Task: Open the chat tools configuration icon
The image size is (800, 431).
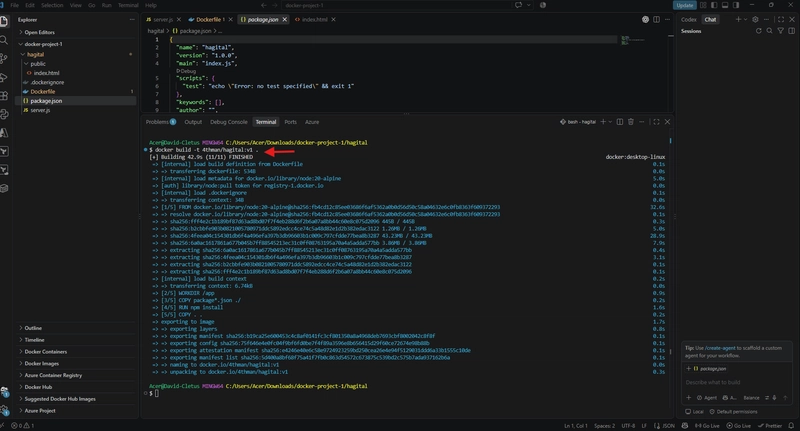Action: [x=766, y=398]
